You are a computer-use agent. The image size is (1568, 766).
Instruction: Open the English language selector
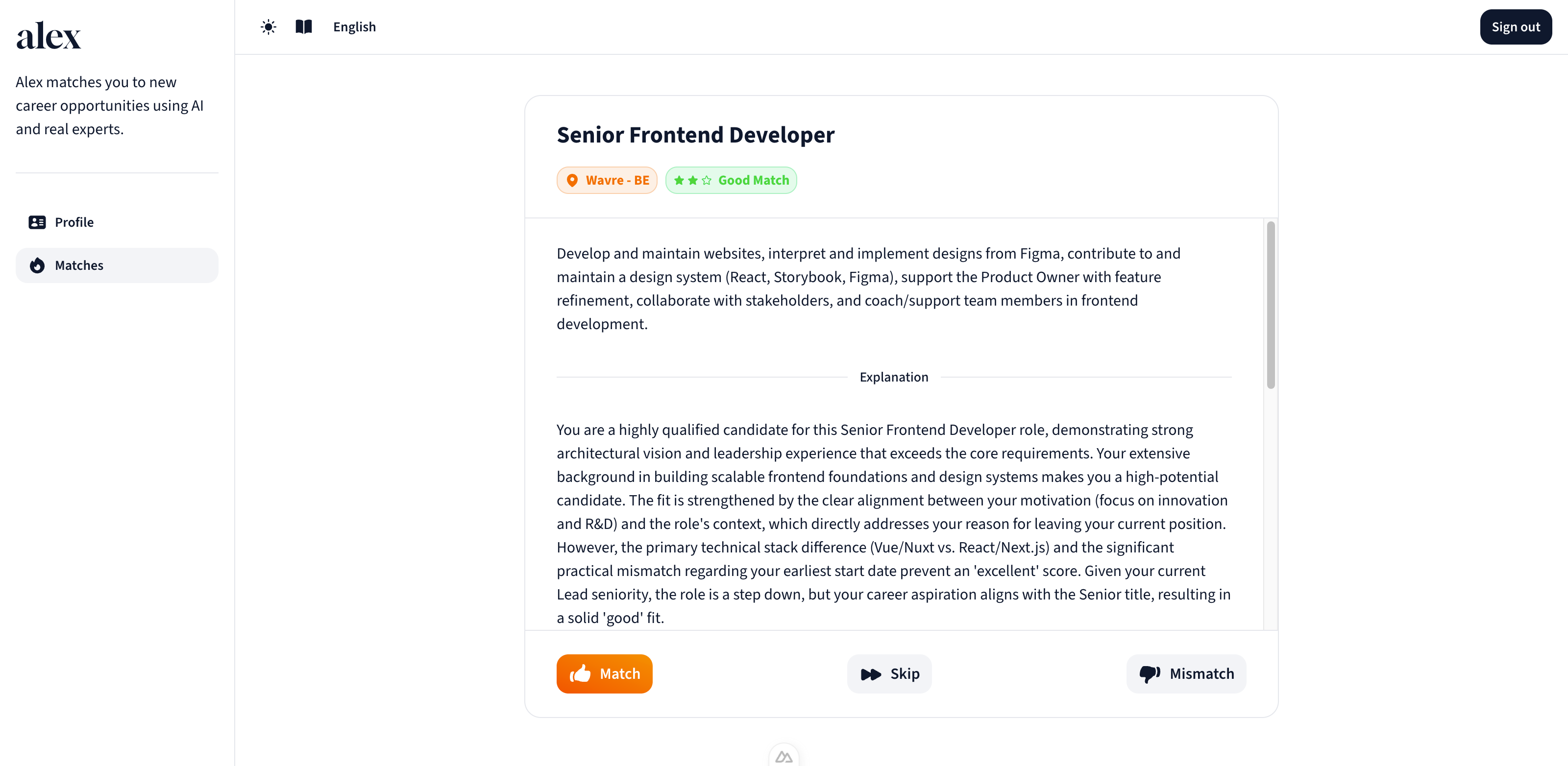(x=354, y=27)
